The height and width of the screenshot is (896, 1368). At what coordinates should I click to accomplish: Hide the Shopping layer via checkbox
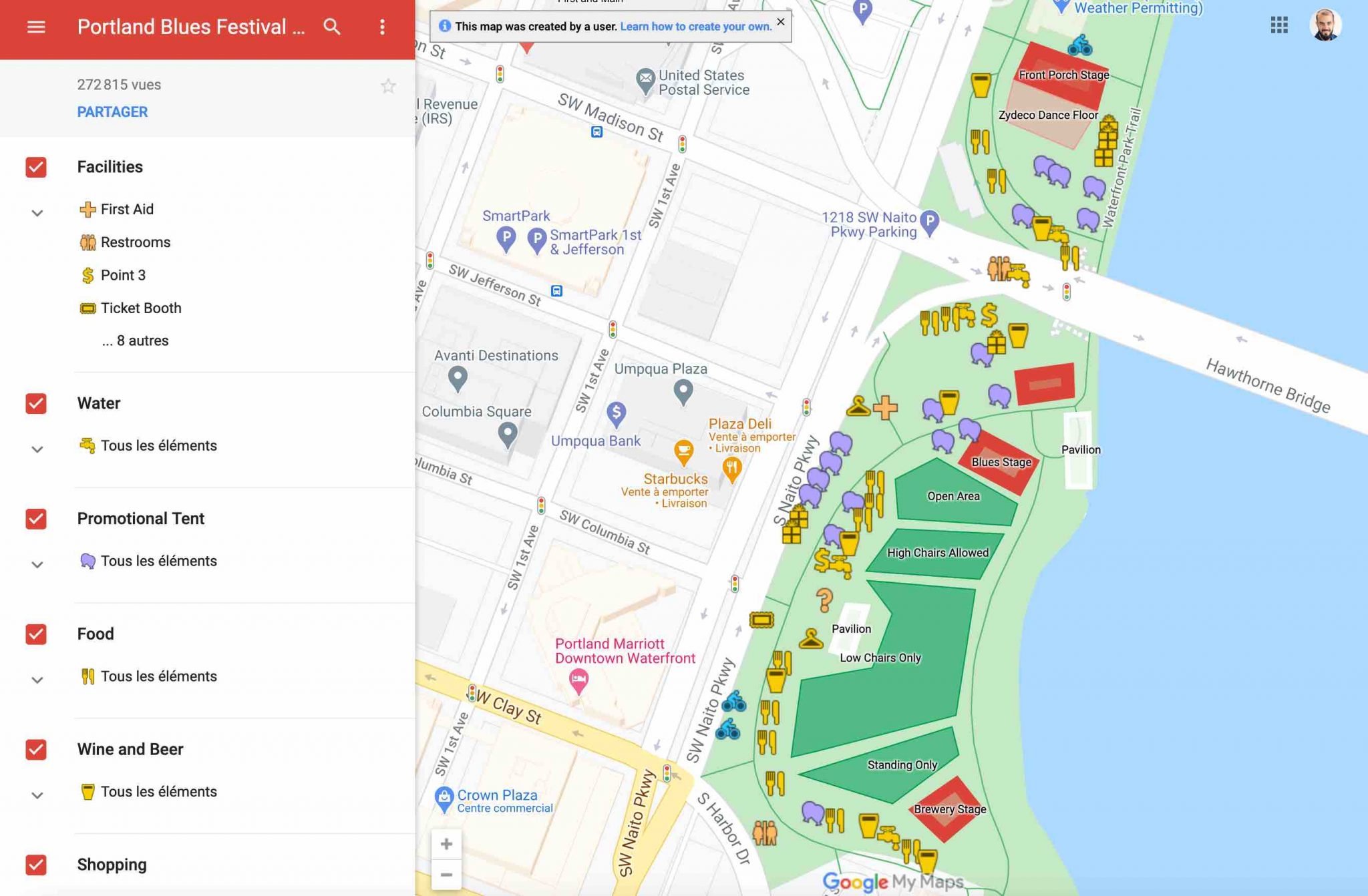click(36, 865)
